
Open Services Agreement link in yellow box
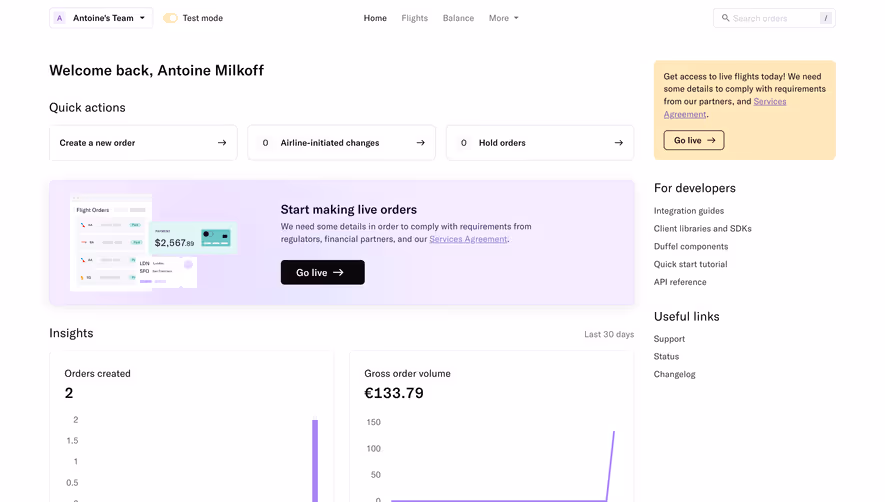tap(725, 108)
